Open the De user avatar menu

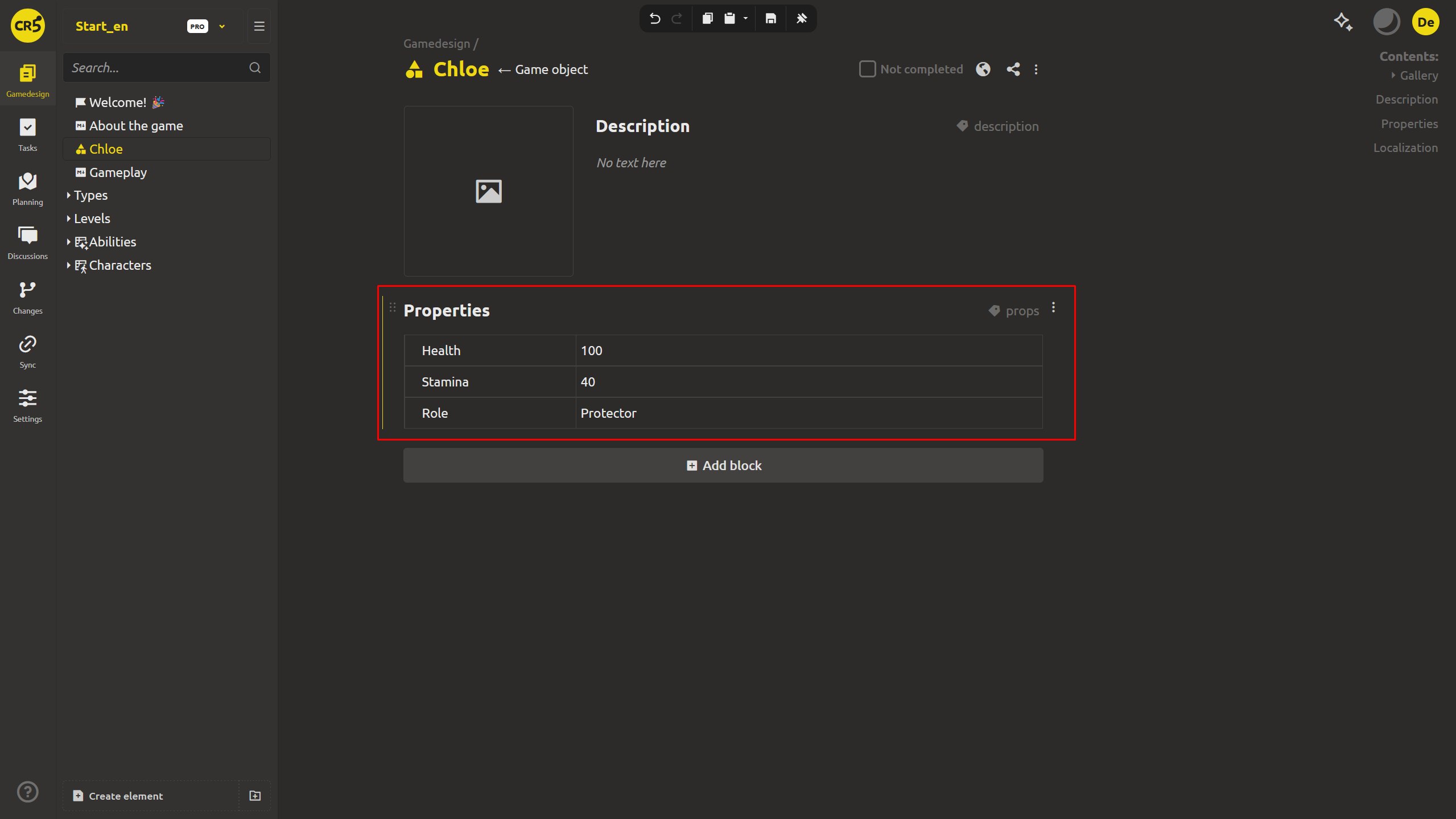coord(1425,22)
